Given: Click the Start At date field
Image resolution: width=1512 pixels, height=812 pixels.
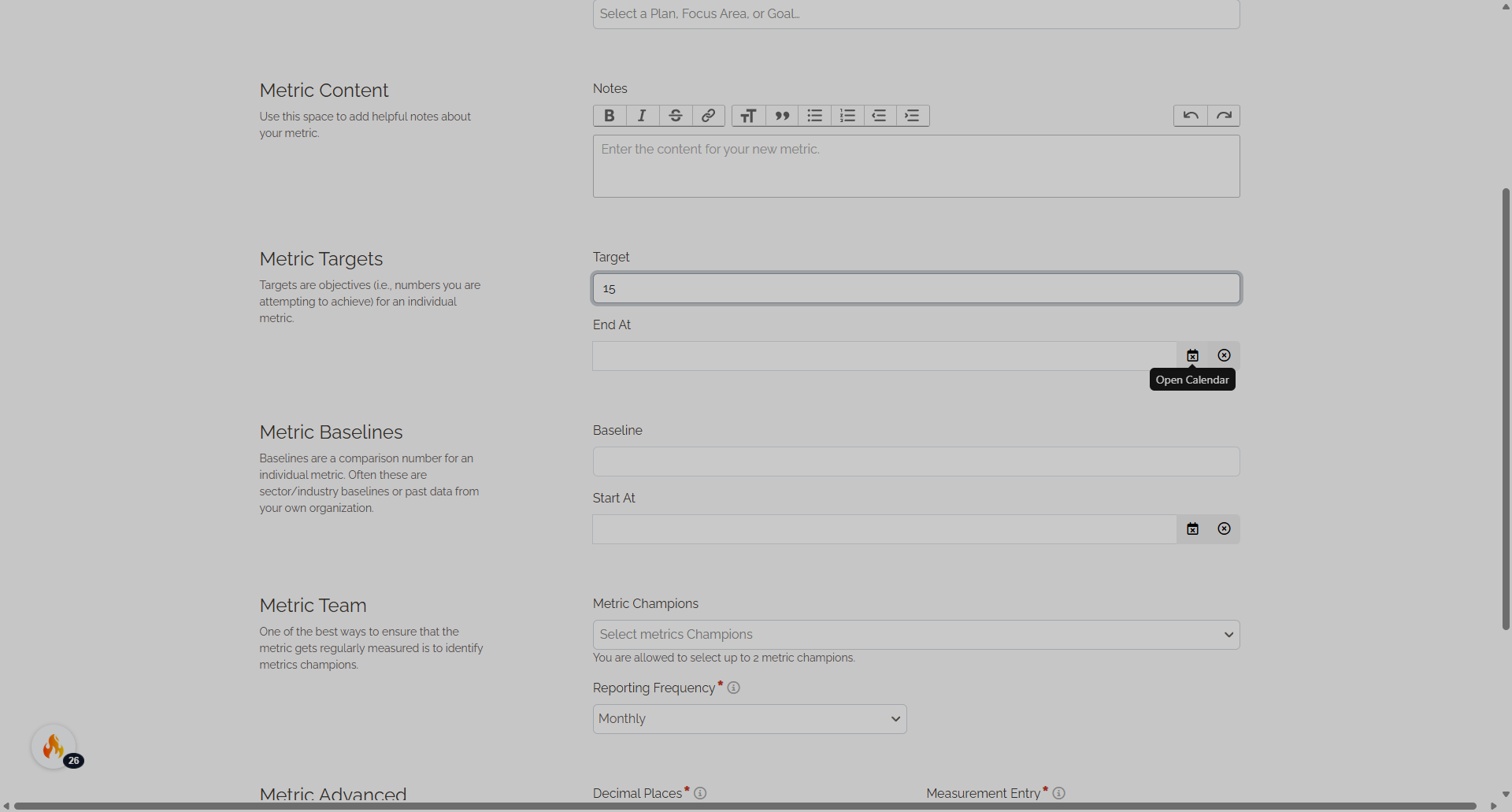Looking at the screenshot, I should tap(885, 529).
